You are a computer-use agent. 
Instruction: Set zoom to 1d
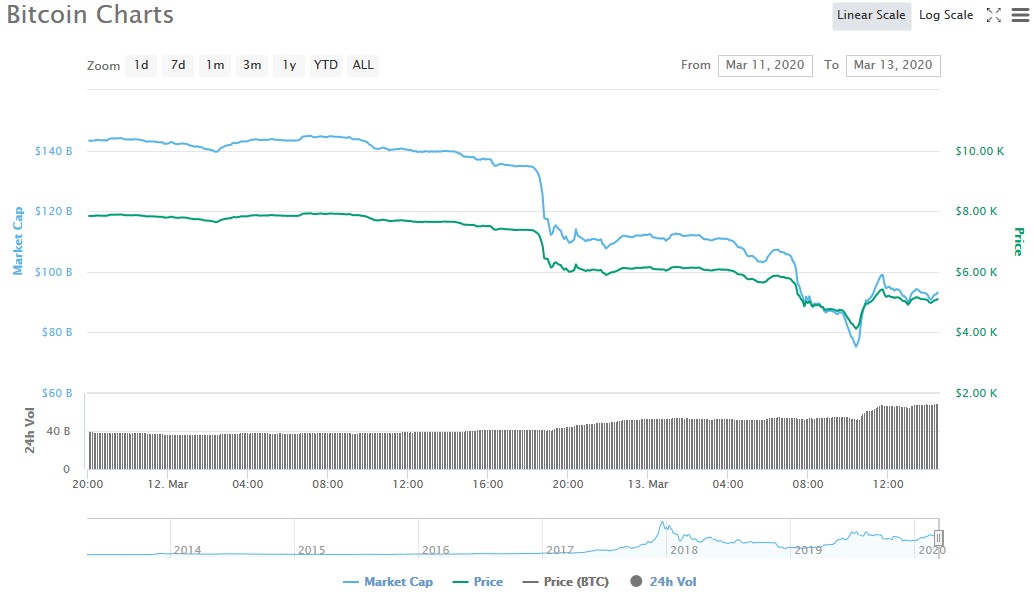point(141,65)
